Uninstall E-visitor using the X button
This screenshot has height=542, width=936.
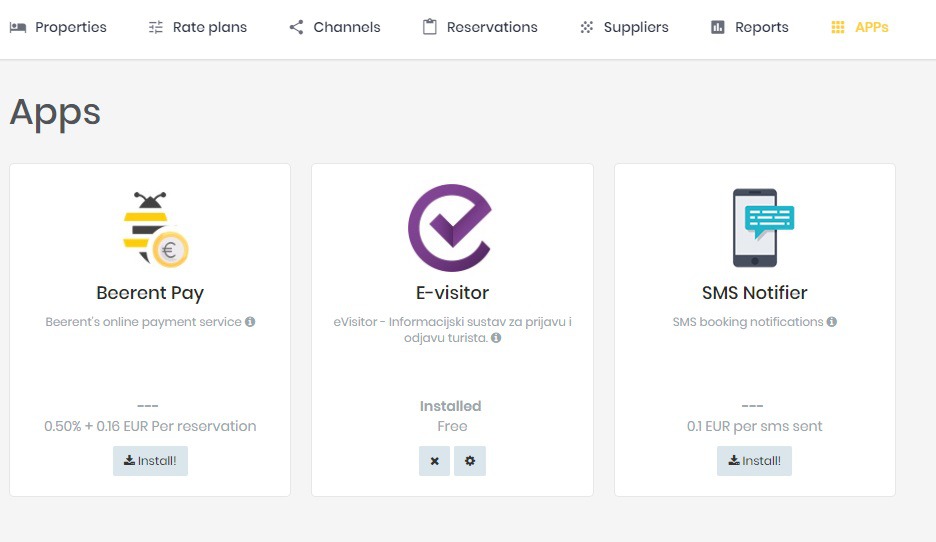pos(434,461)
